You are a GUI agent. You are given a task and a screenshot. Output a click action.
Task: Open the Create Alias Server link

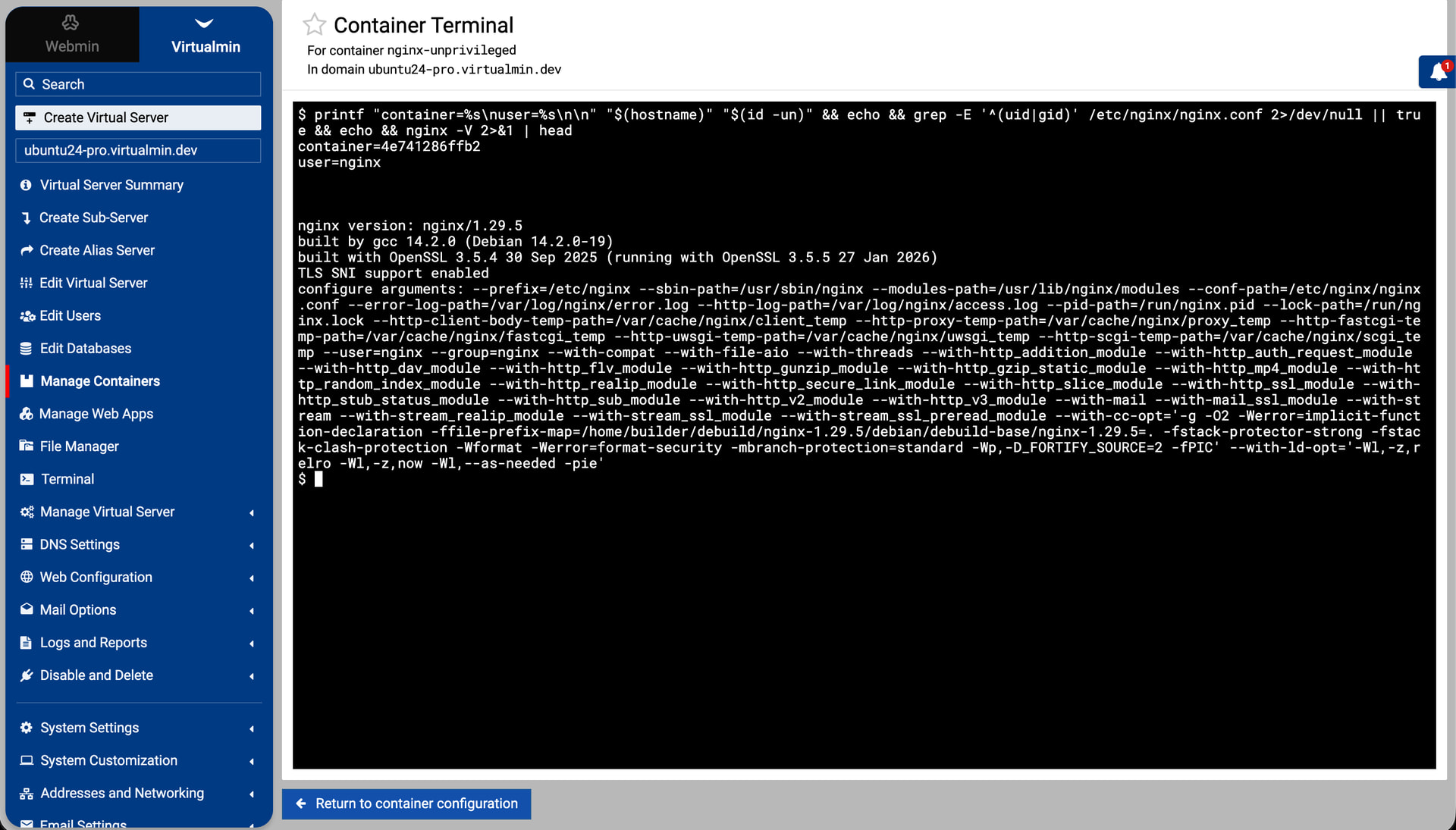click(x=97, y=250)
